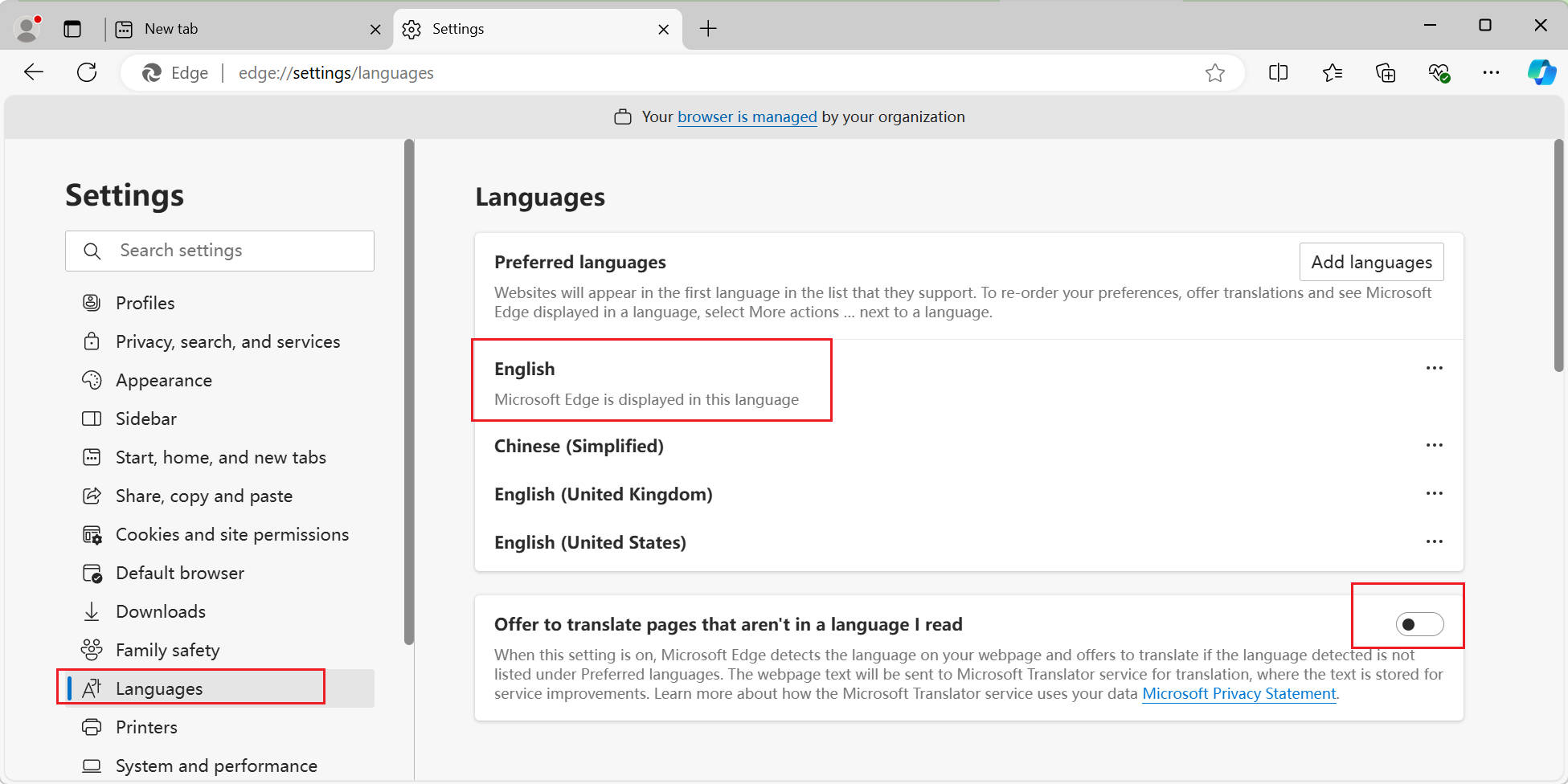1568x784 pixels.
Task: Open the Sidebar settings section
Action: point(219,419)
